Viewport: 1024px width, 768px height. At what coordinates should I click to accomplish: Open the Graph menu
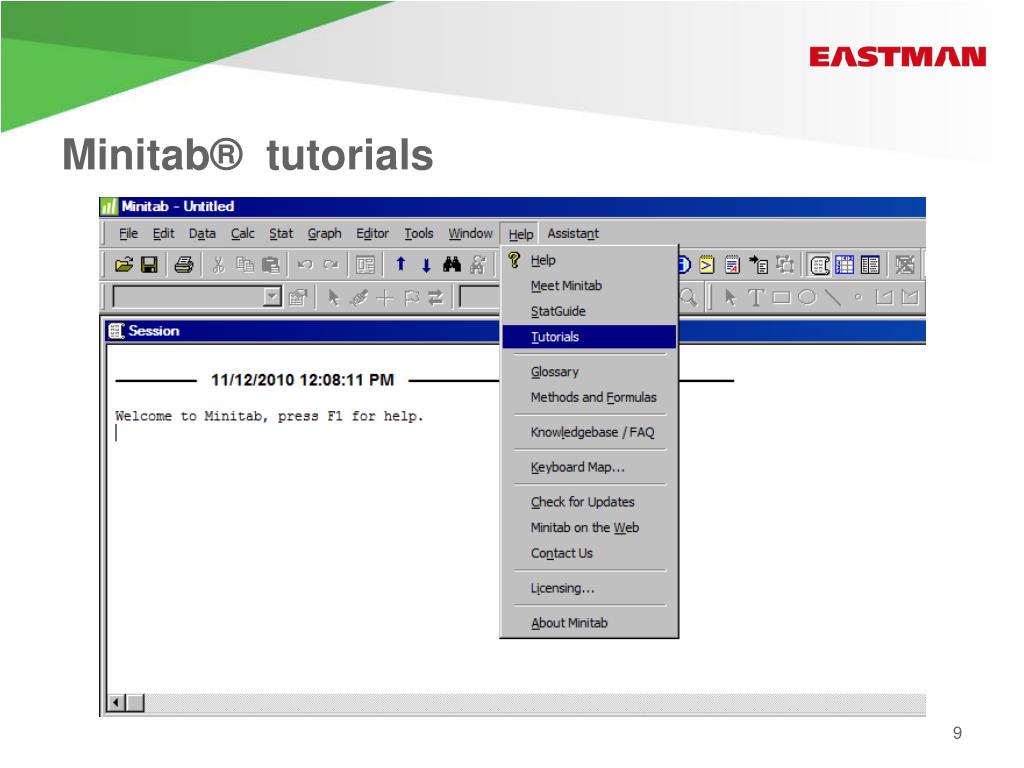pos(324,234)
